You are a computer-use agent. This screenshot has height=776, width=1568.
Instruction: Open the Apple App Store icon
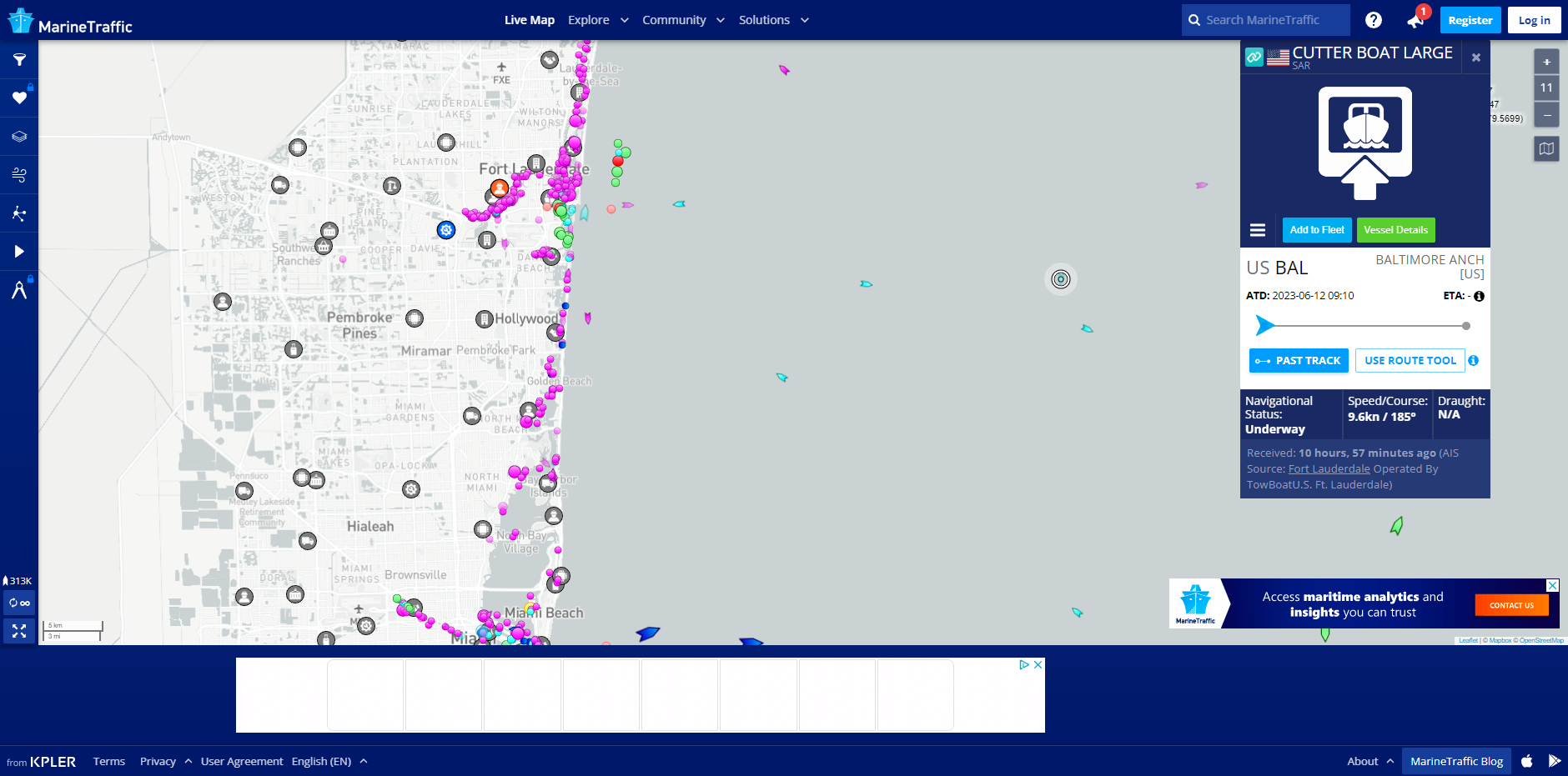[1527, 761]
